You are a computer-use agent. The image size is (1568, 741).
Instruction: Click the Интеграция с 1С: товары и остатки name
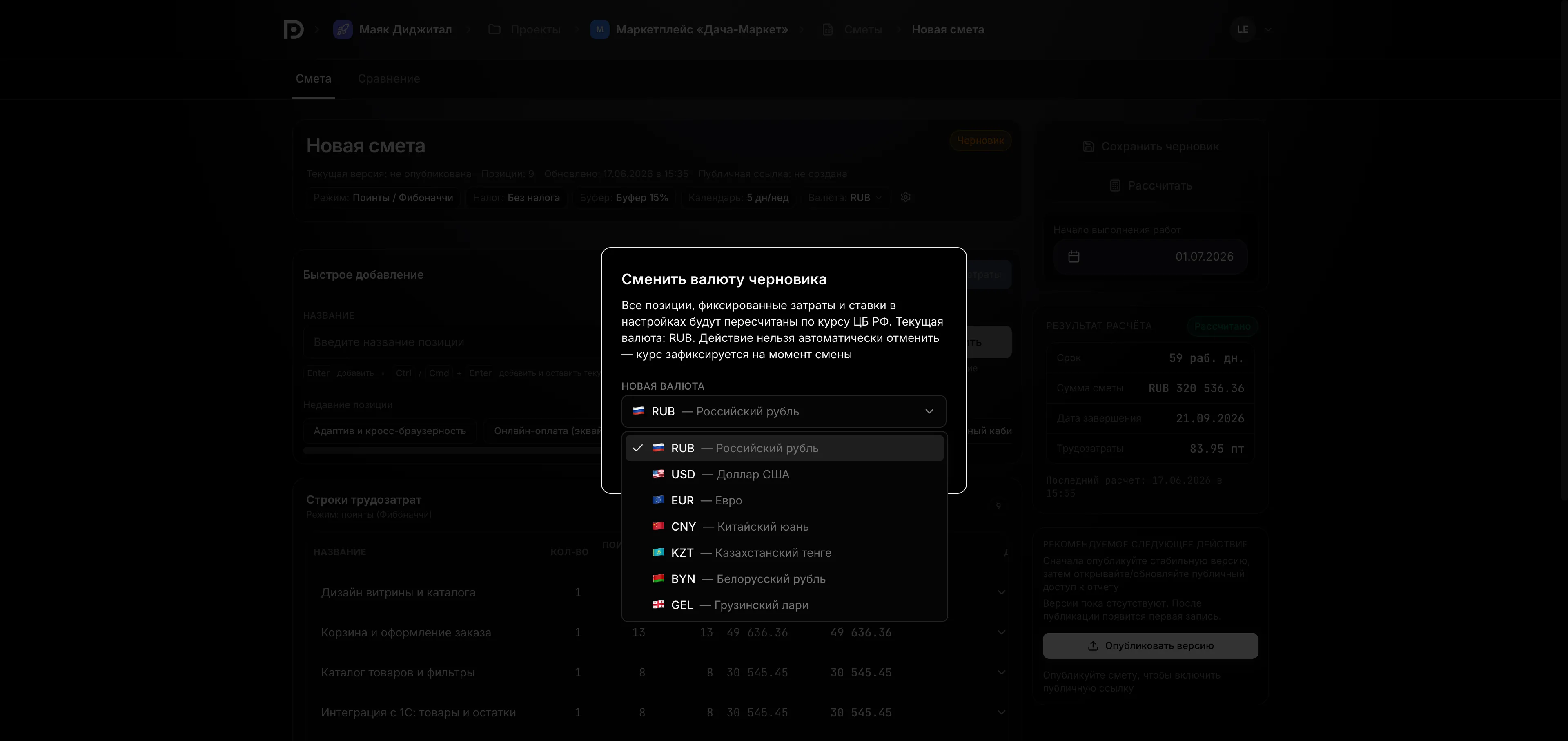[418, 713]
